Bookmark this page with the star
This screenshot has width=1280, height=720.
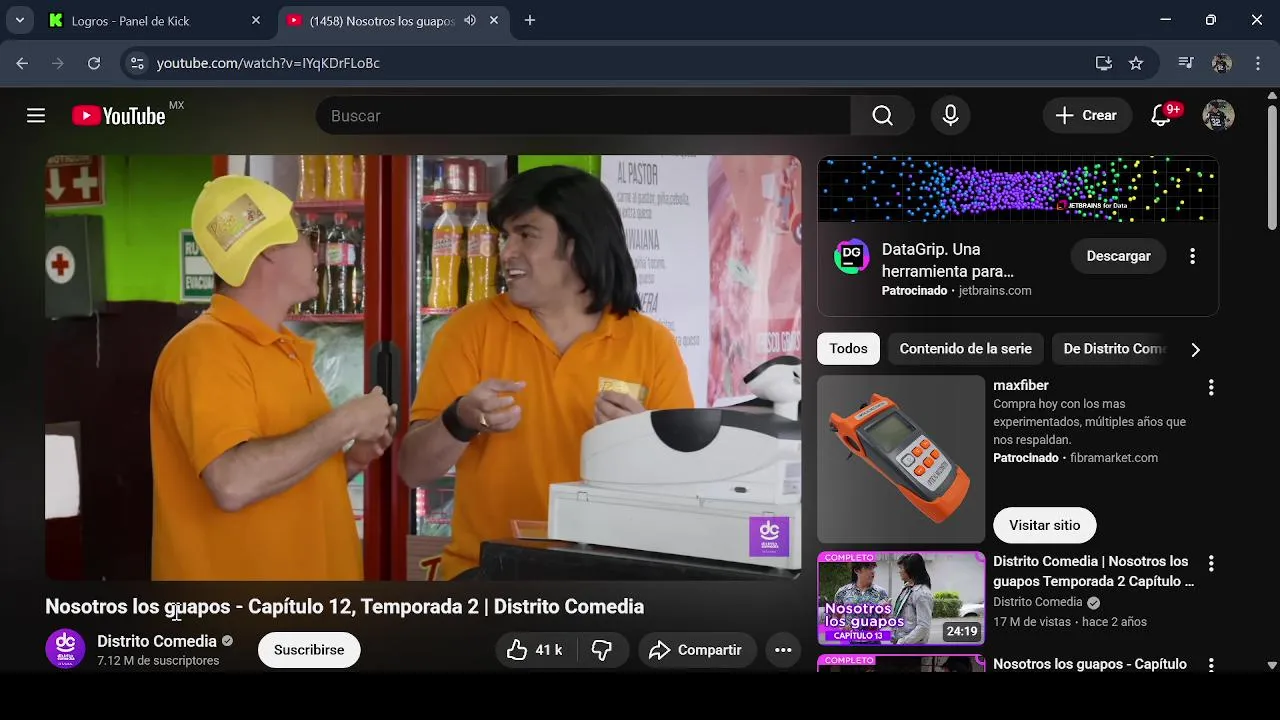1136,63
